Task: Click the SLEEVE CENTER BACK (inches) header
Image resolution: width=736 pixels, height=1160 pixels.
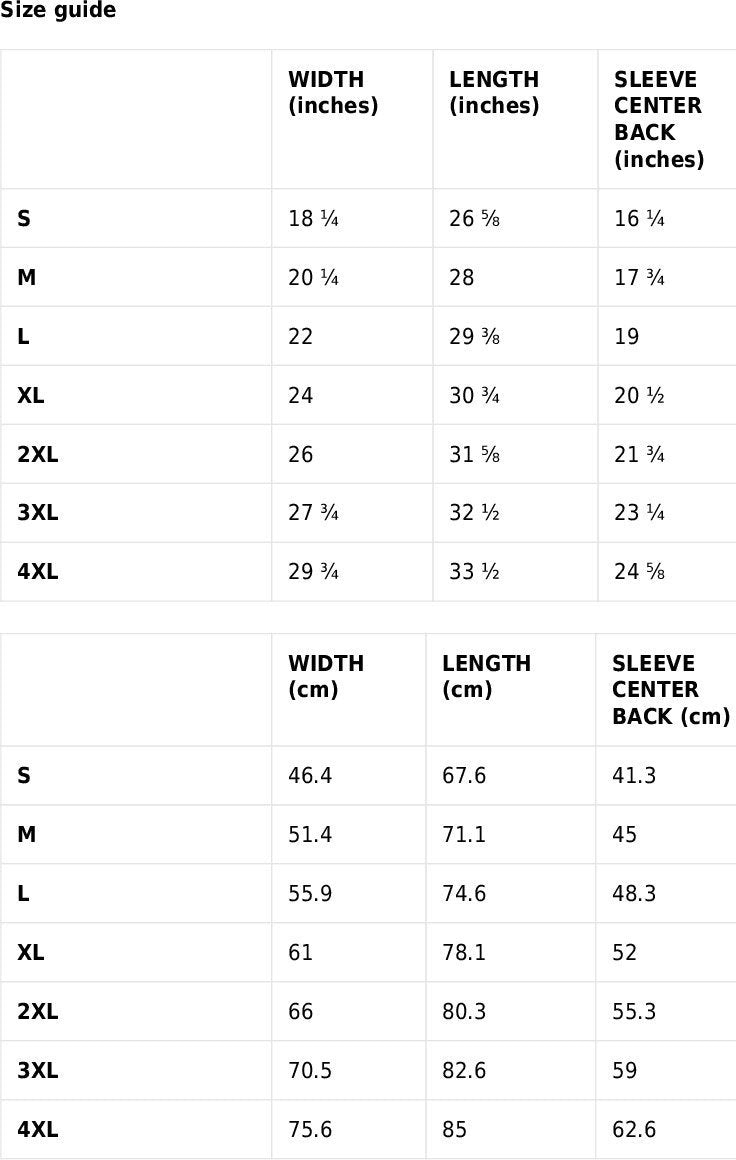Action: 659,119
